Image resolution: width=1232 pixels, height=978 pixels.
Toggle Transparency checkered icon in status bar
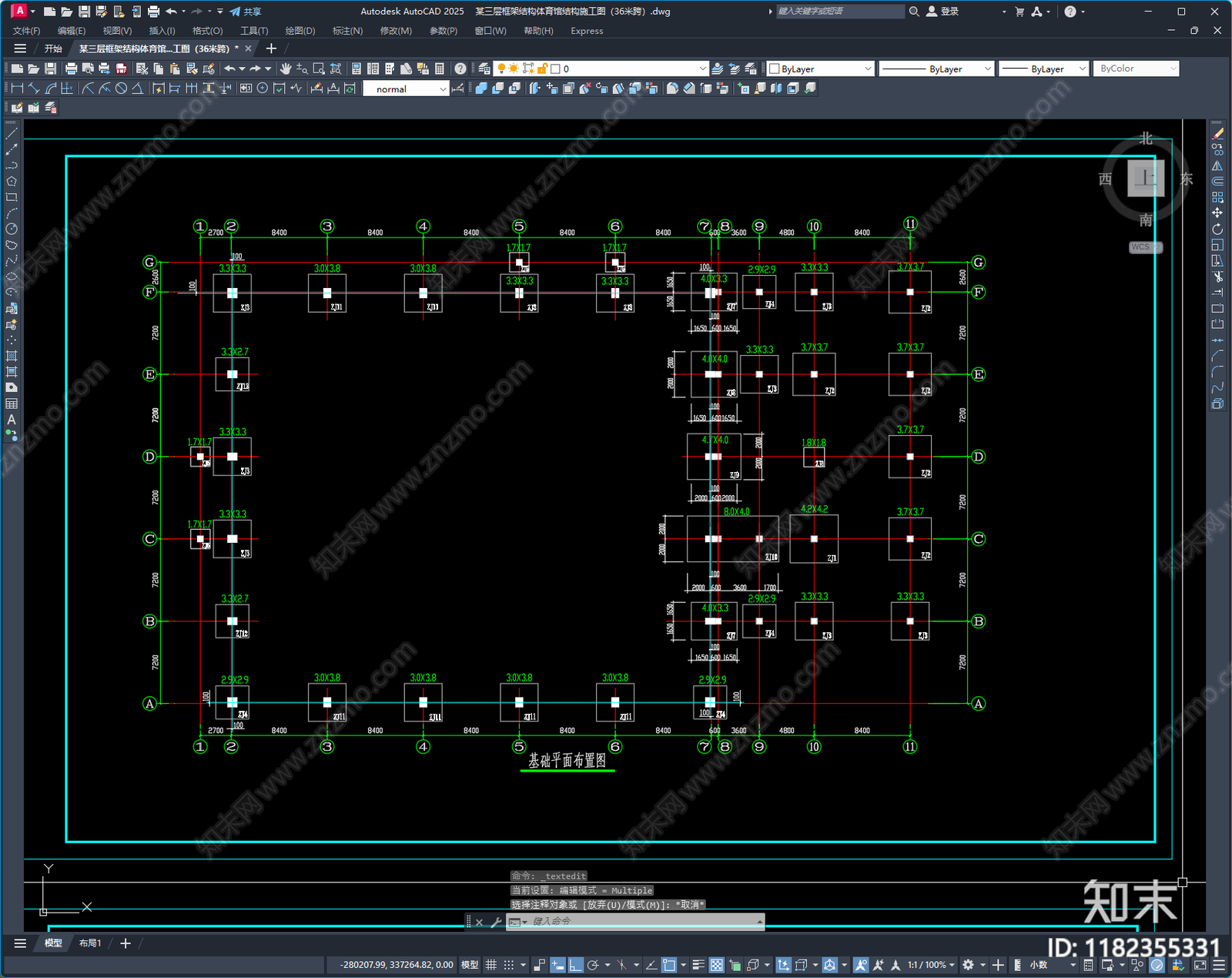[716, 965]
